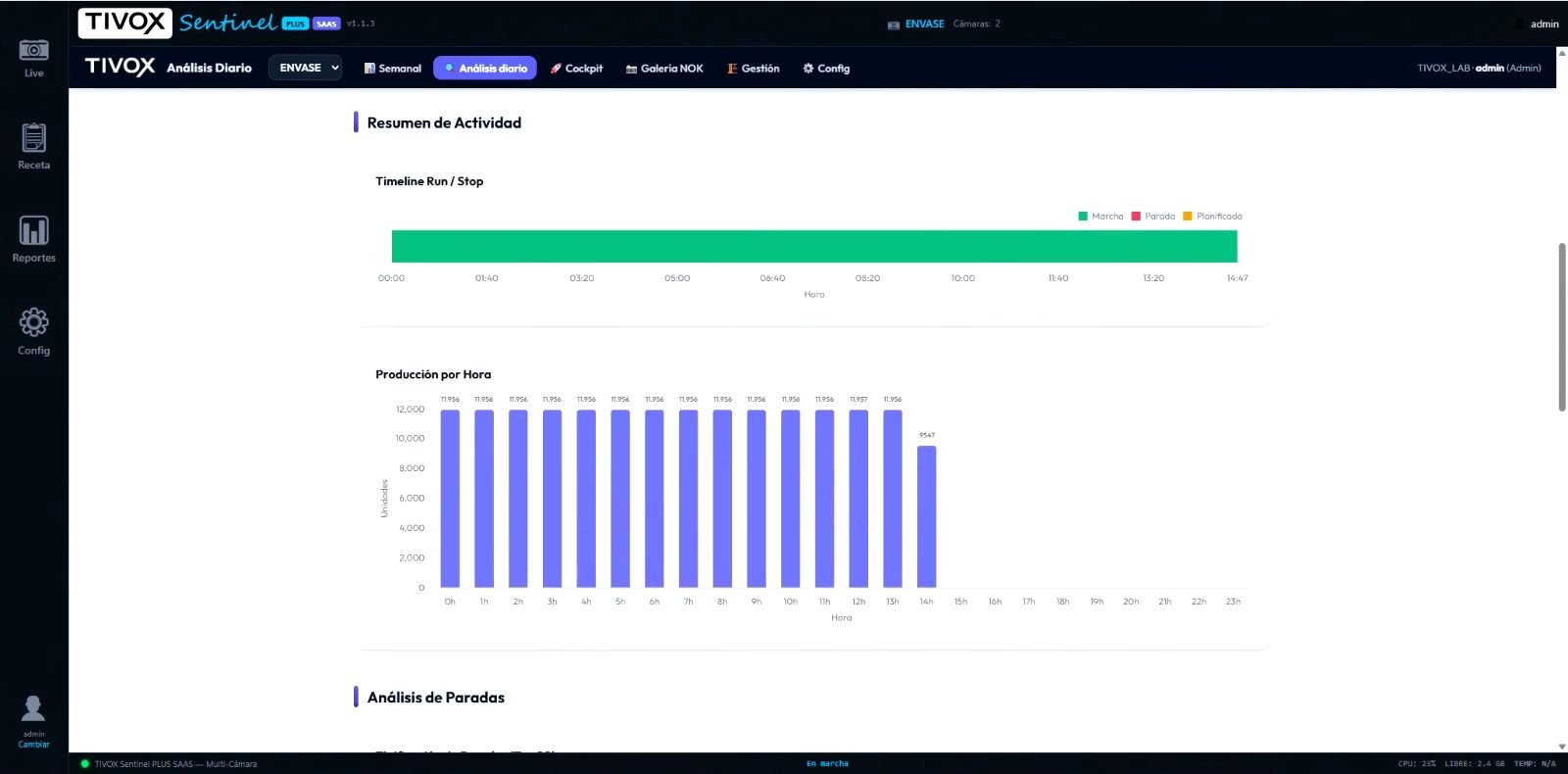Open the Gestión tab
Viewport: 1568px width, 774px height.
(753, 69)
